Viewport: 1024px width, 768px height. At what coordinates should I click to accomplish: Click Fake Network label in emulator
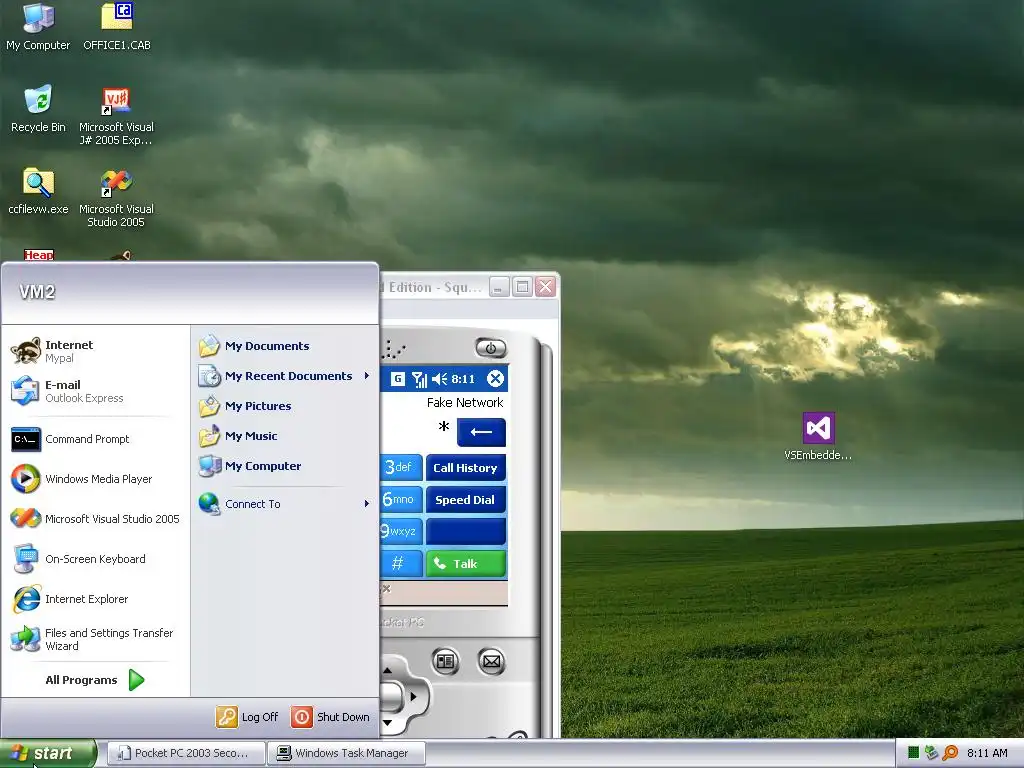[x=465, y=402]
